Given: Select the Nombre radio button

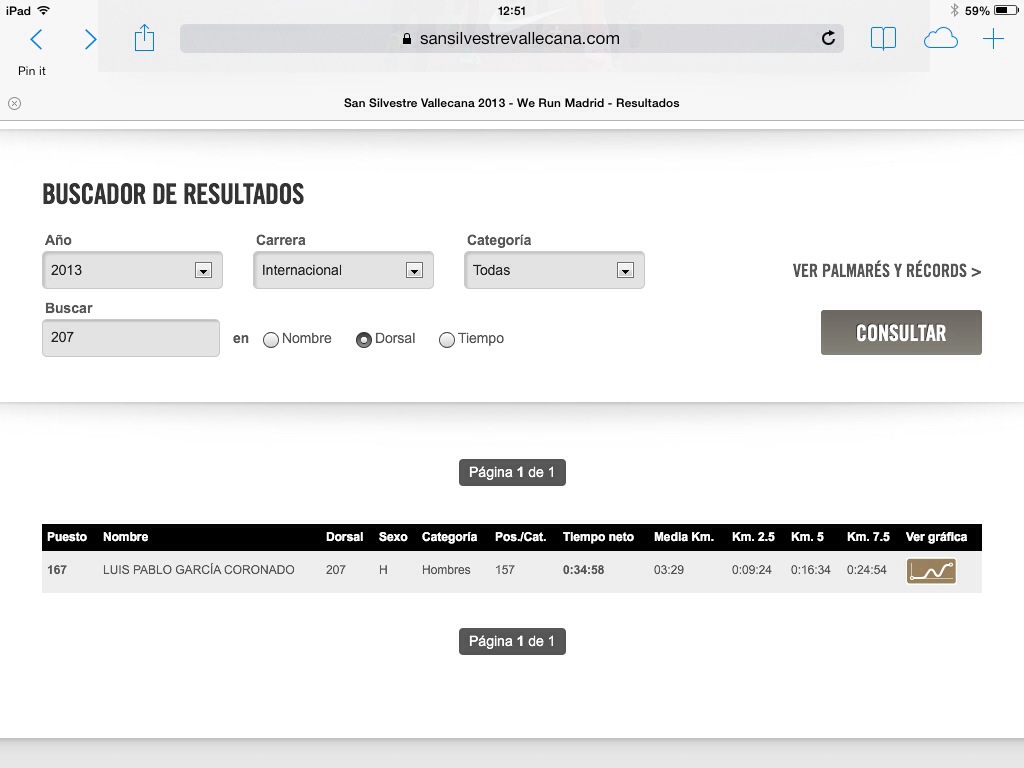Looking at the screenshot, I should (271, 340).
